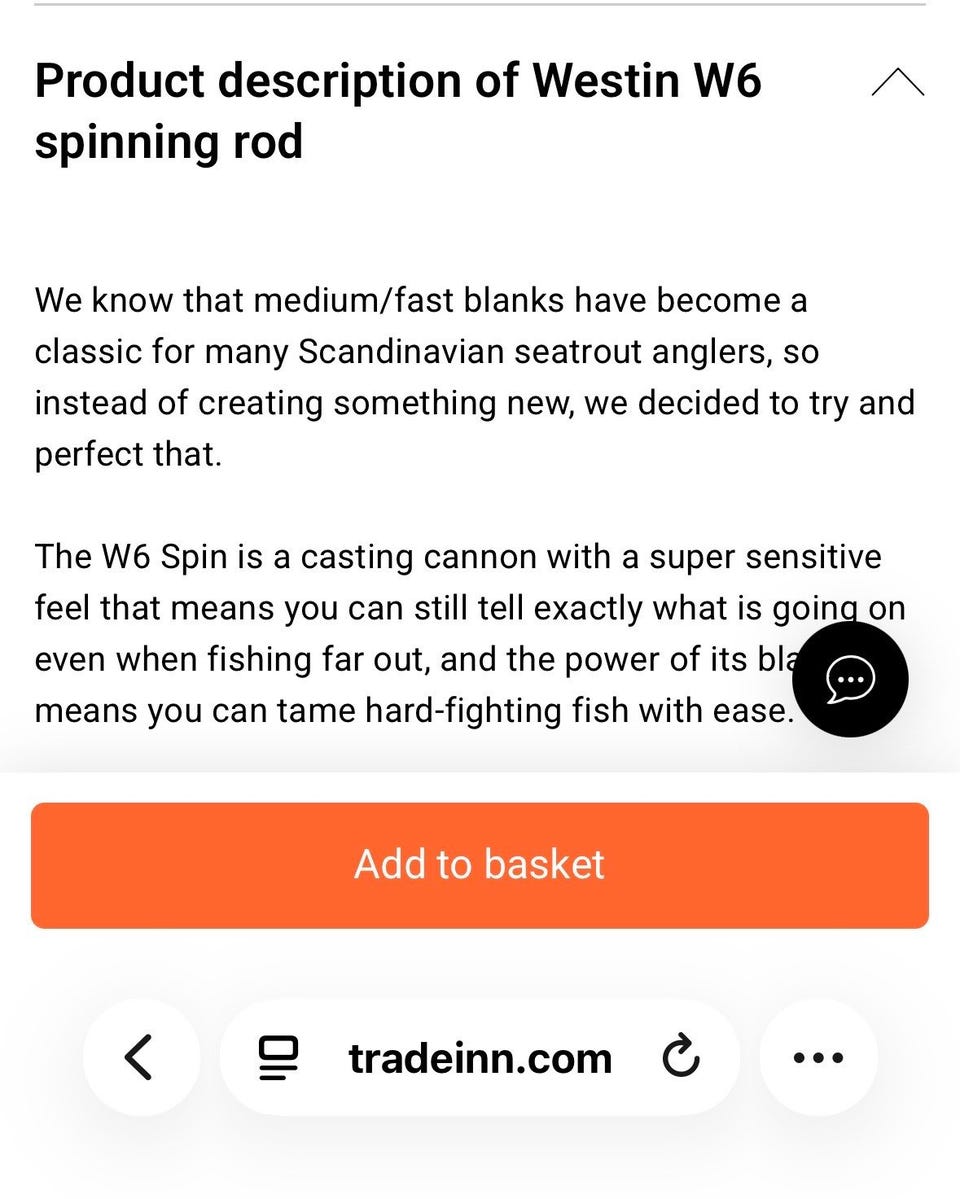
Task: Tap 'spinning rod' in the heading
Action: click(168, 143)
